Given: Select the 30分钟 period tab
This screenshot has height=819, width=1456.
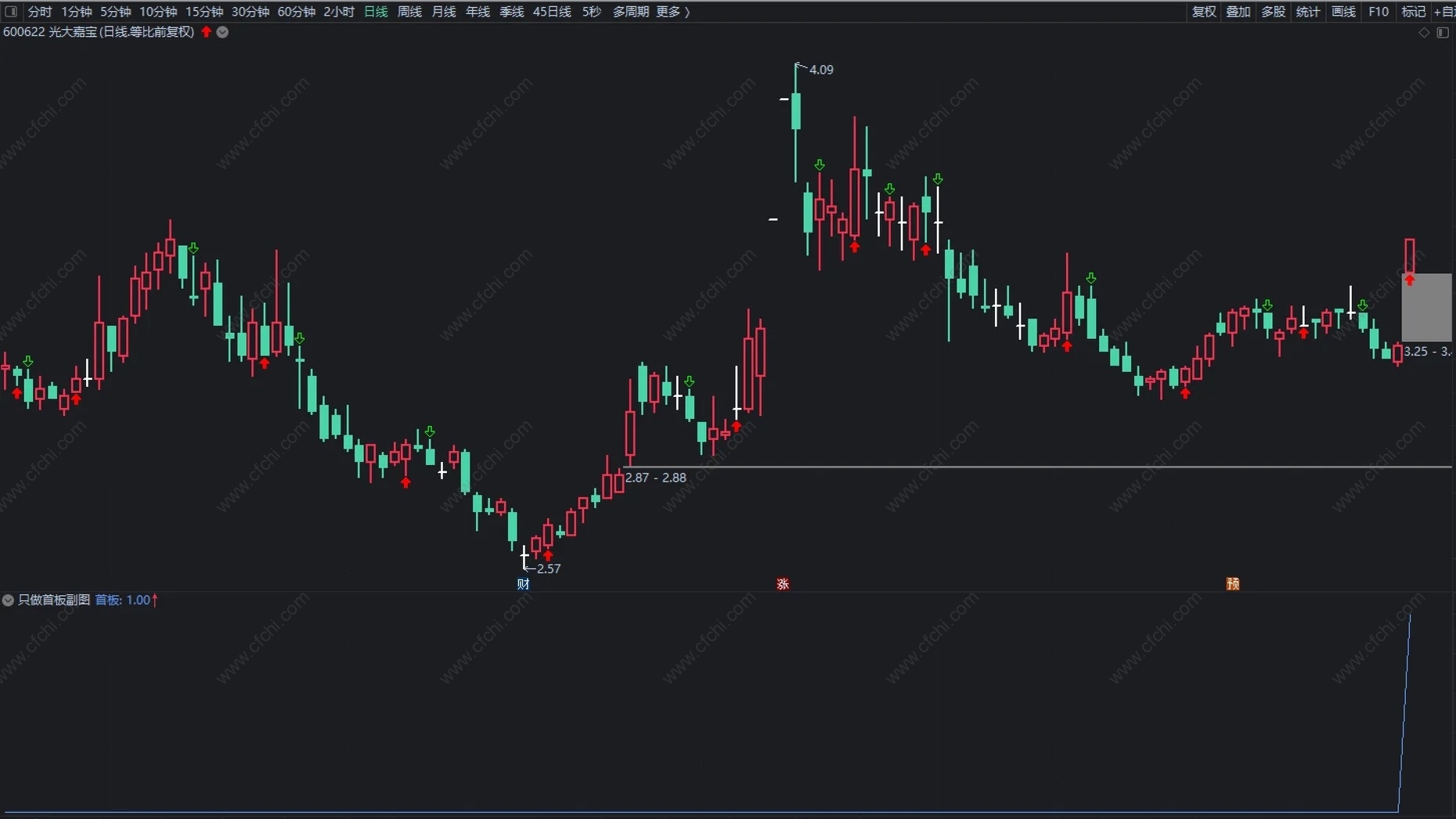Looking at the screenshot, I should tap(250, 12).
